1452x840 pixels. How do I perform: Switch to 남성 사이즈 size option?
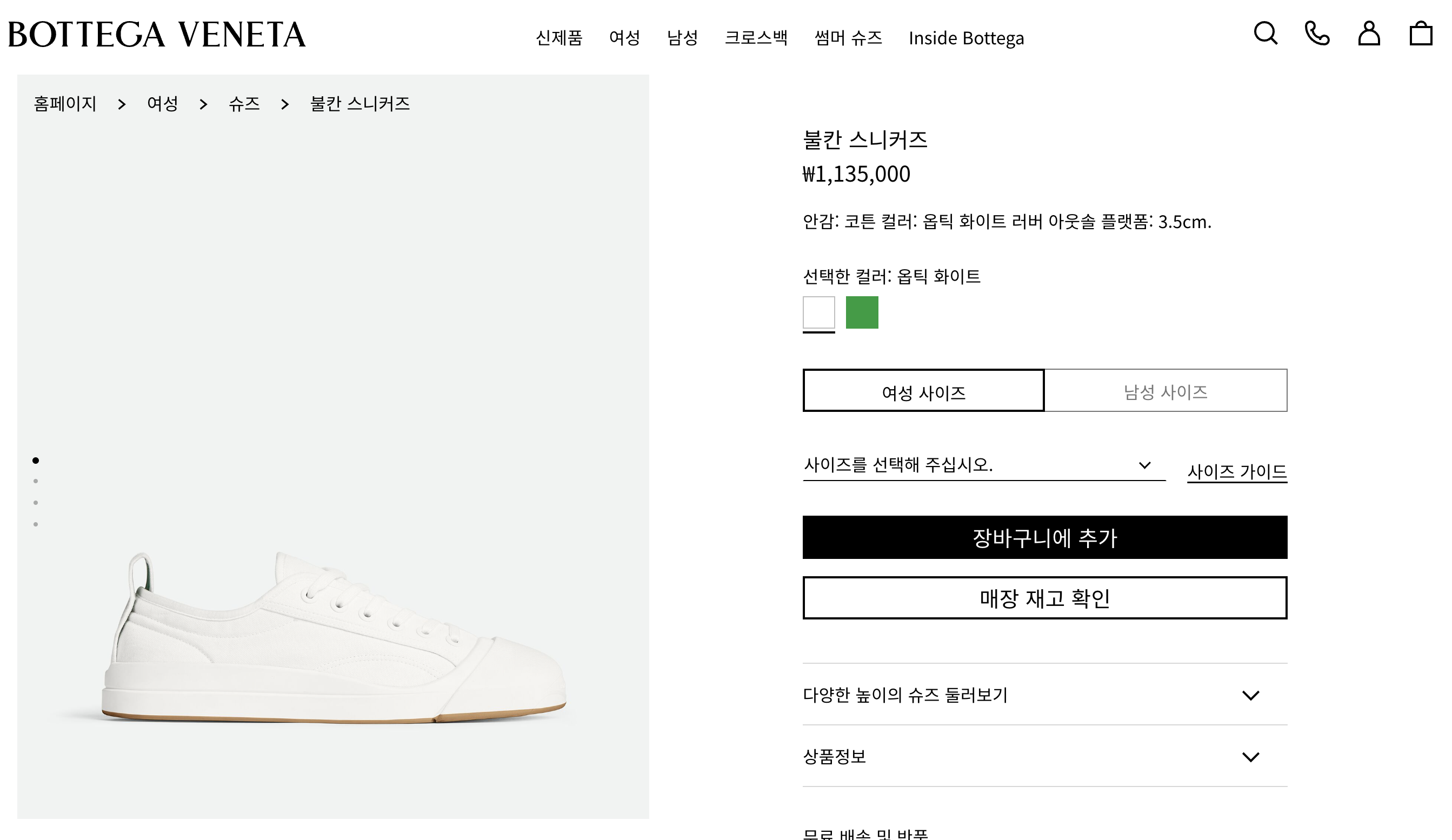pos(1165,391)
